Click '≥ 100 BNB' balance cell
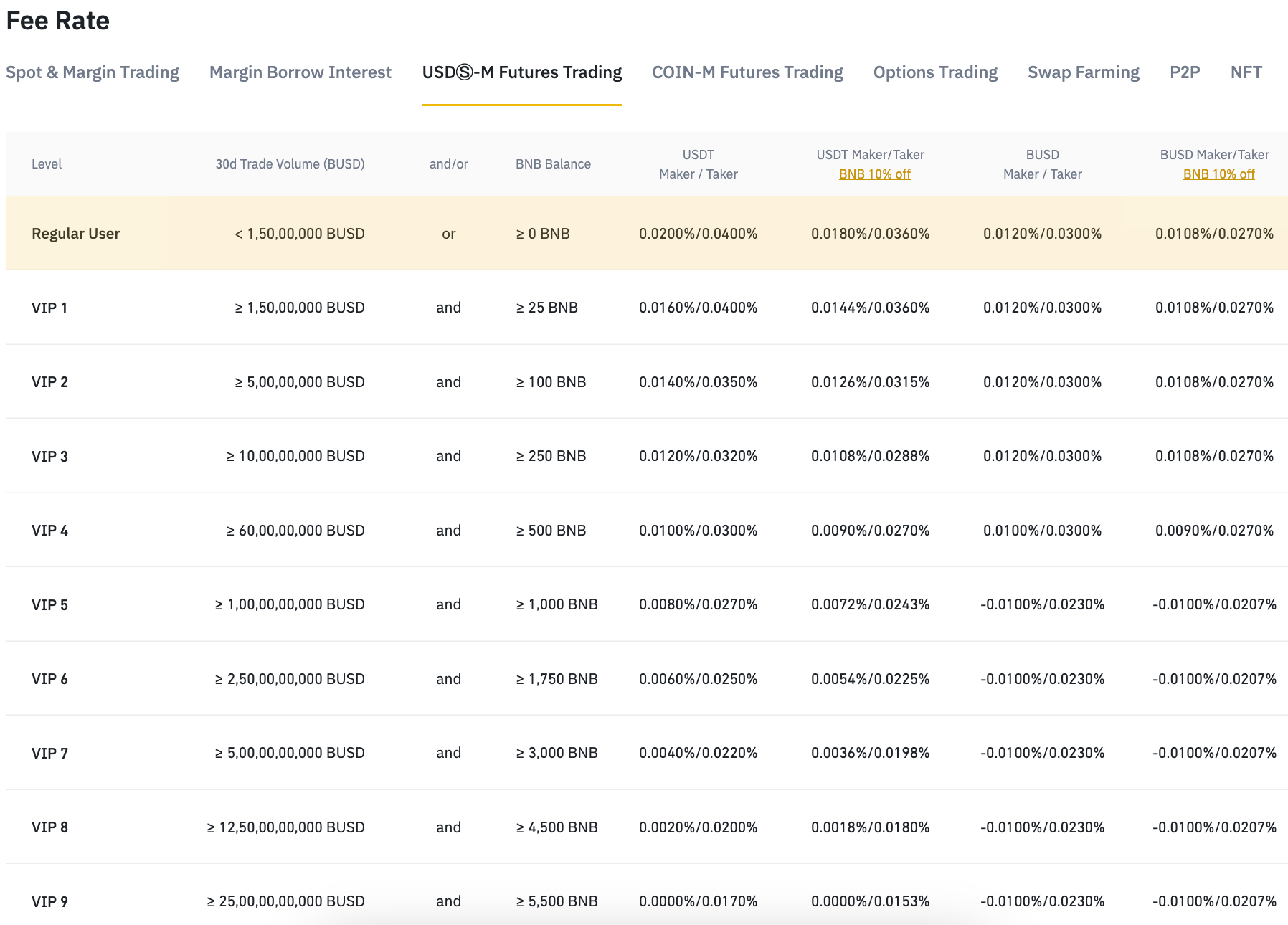 point(551,382)
